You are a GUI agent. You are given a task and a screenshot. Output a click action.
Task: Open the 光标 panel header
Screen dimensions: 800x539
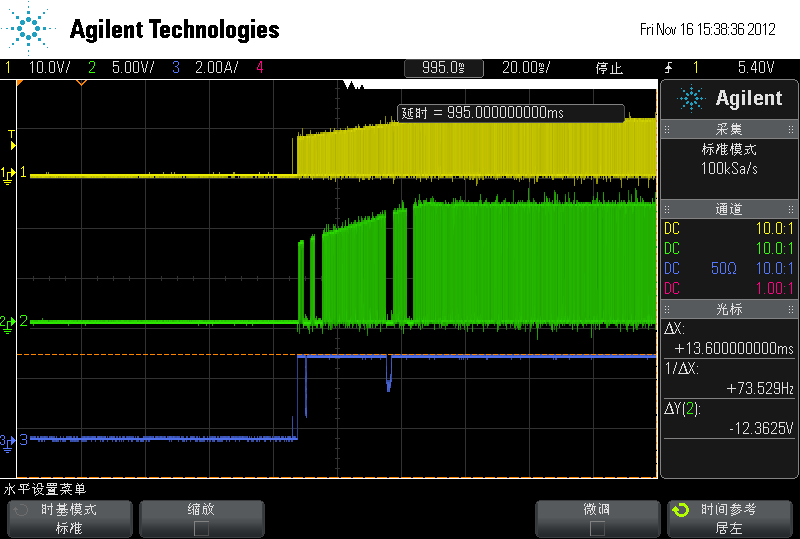(729, 309)
